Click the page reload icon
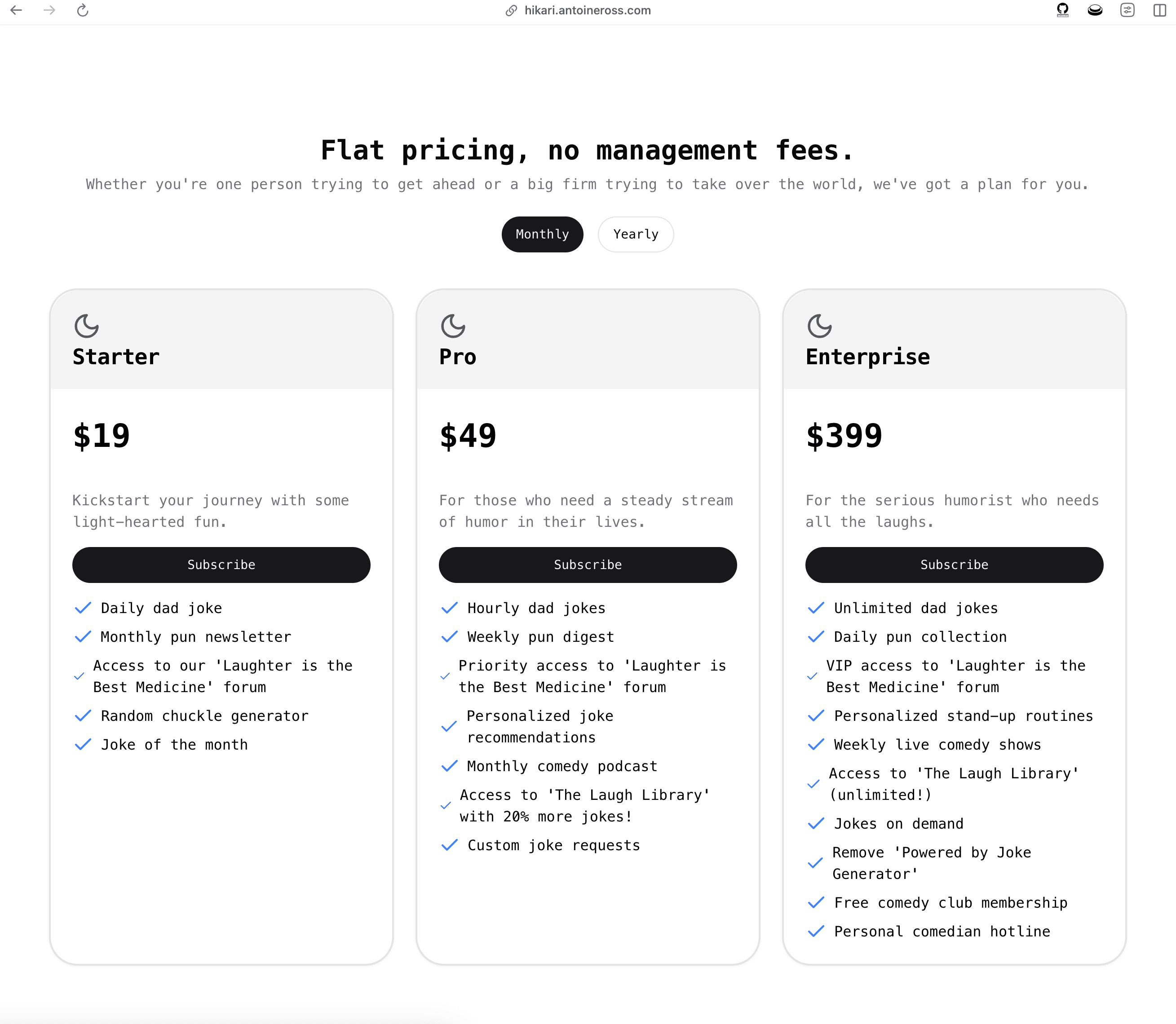Image resolution: width=1176 pixels, height=1024 pixels. (83, 10)
